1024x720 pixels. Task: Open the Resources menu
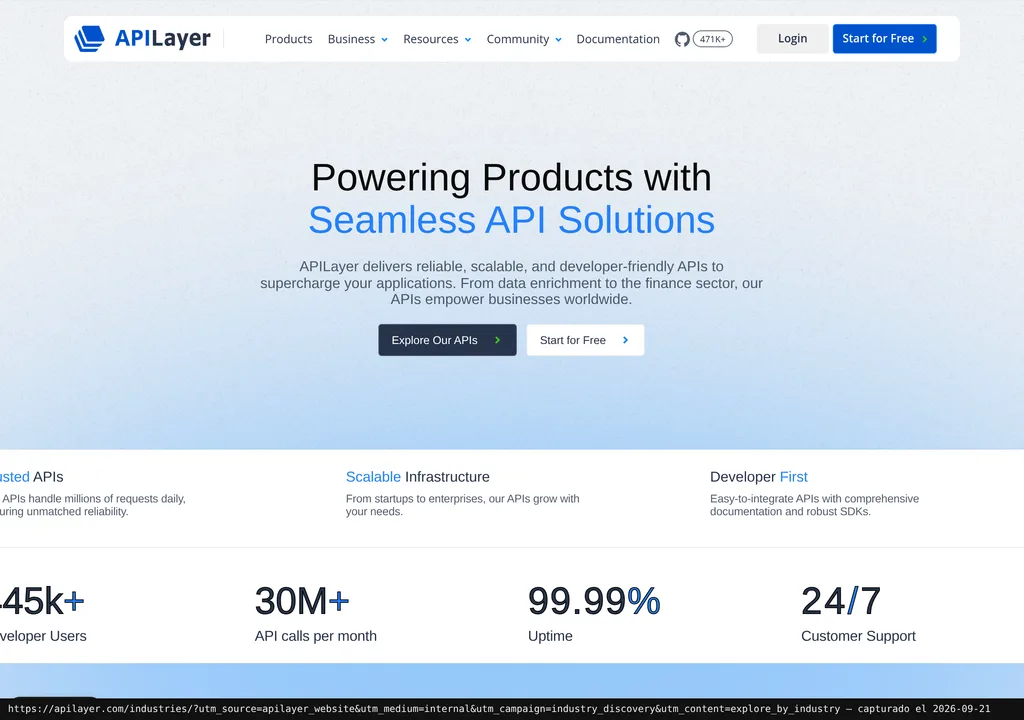coord(431,39)
